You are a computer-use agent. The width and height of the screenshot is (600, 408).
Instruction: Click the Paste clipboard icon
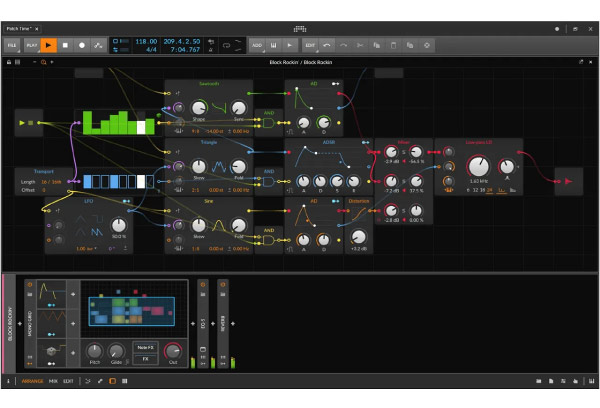pyautogui.click(x=393, y=45)
